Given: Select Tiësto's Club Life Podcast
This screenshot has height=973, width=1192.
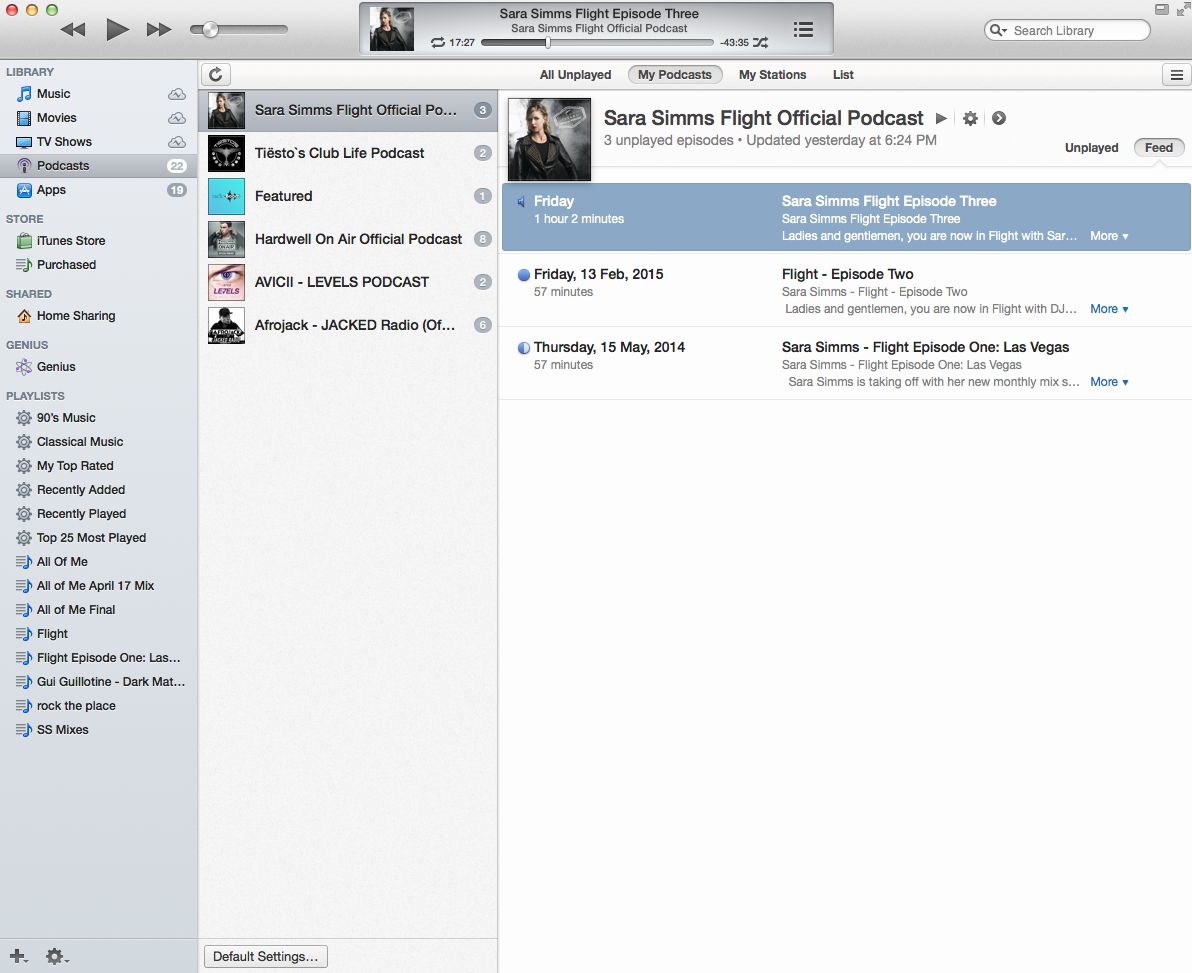Looking at the screenshot, I should (348, 153).
